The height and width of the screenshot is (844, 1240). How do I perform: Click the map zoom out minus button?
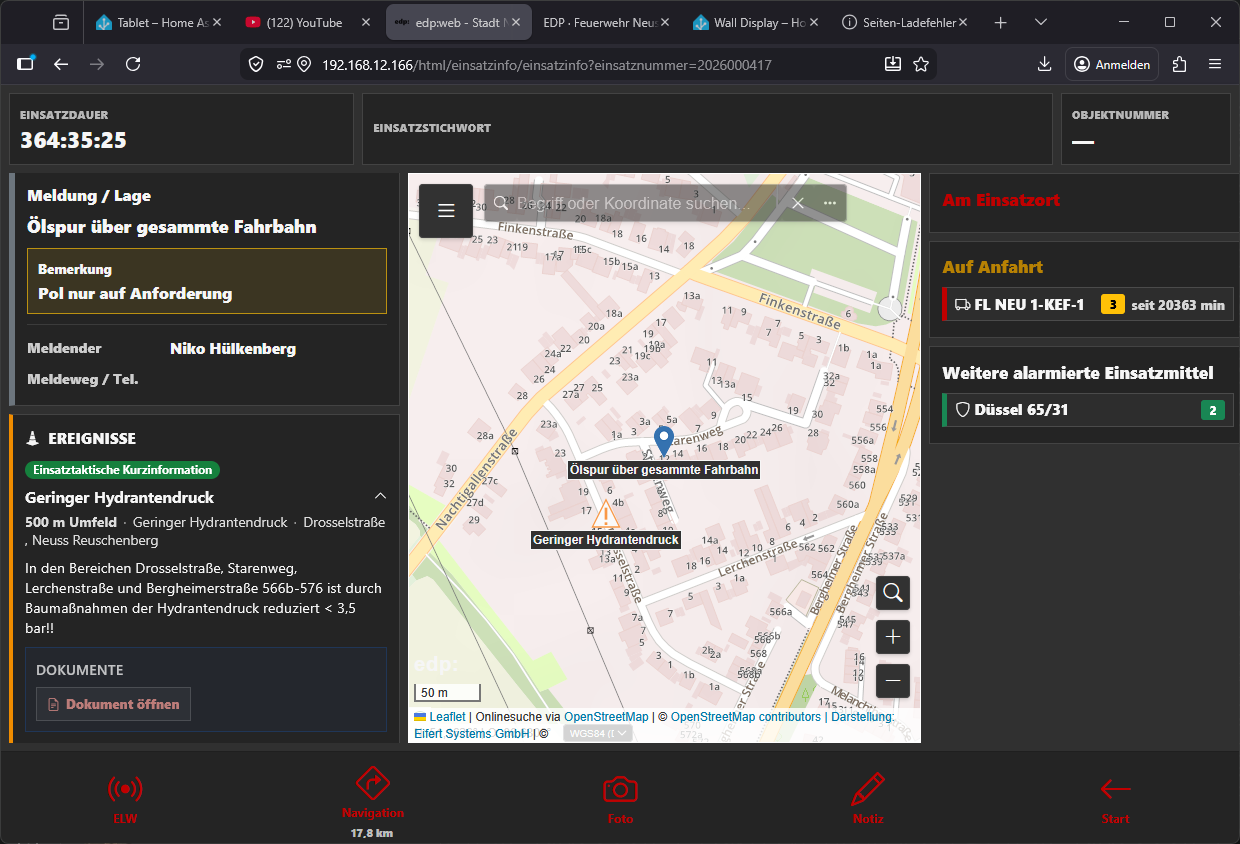(893, 680)
